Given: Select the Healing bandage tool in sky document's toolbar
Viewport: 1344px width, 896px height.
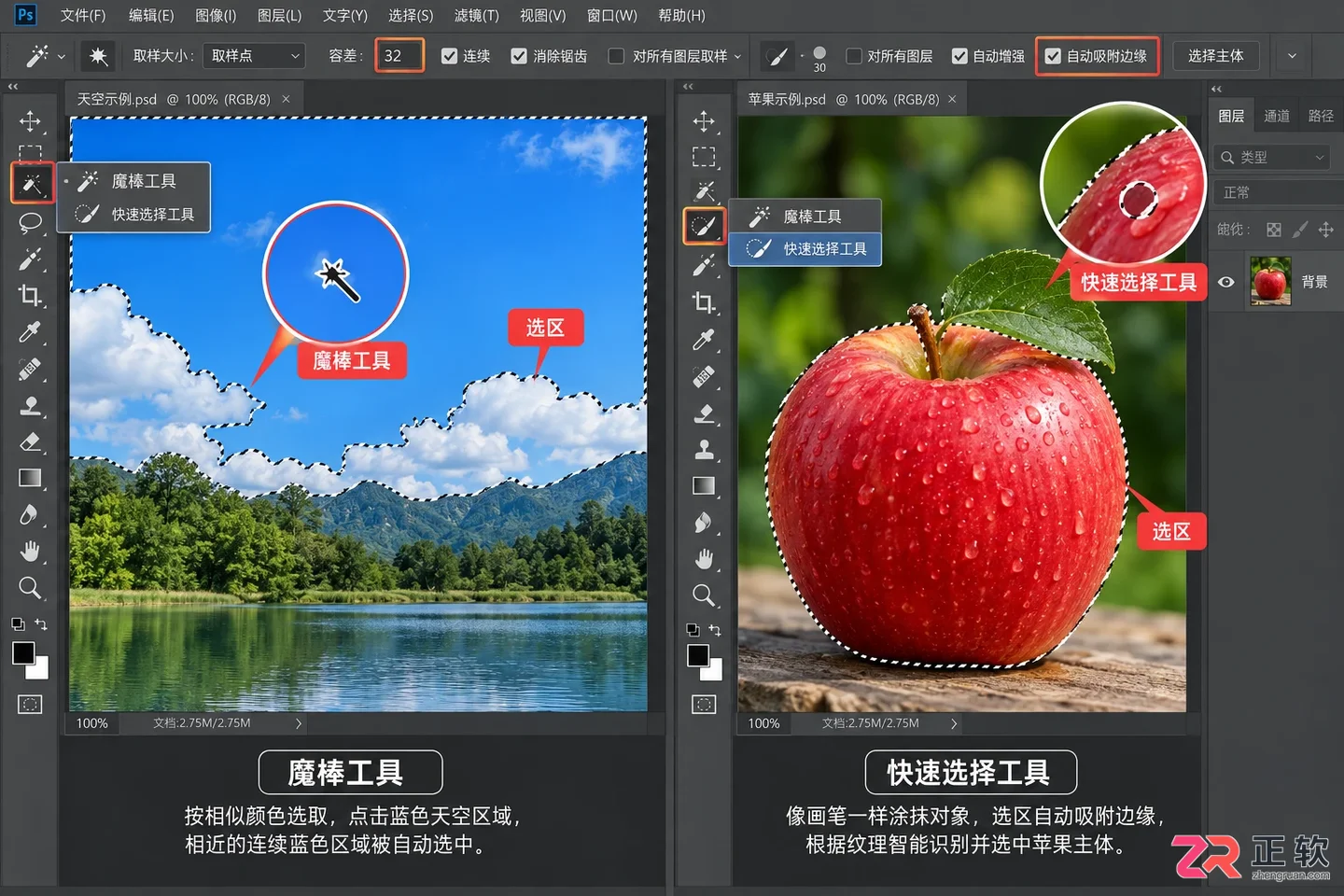Looking at the screenshot, I should coord(30,370).
